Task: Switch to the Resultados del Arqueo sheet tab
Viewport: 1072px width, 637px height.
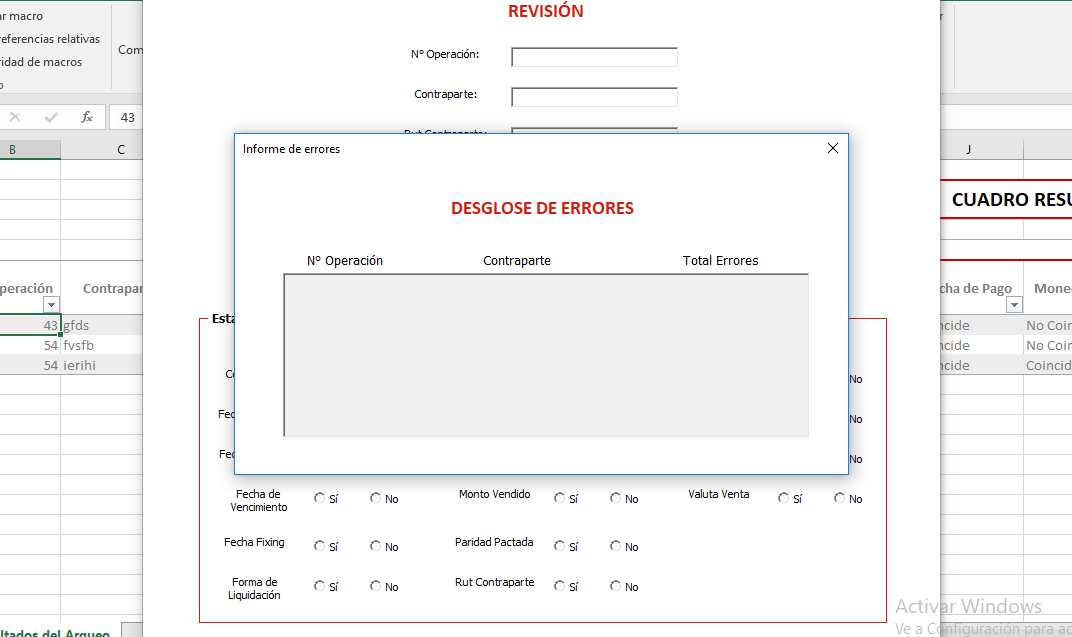Action: [x=55, y=633]
